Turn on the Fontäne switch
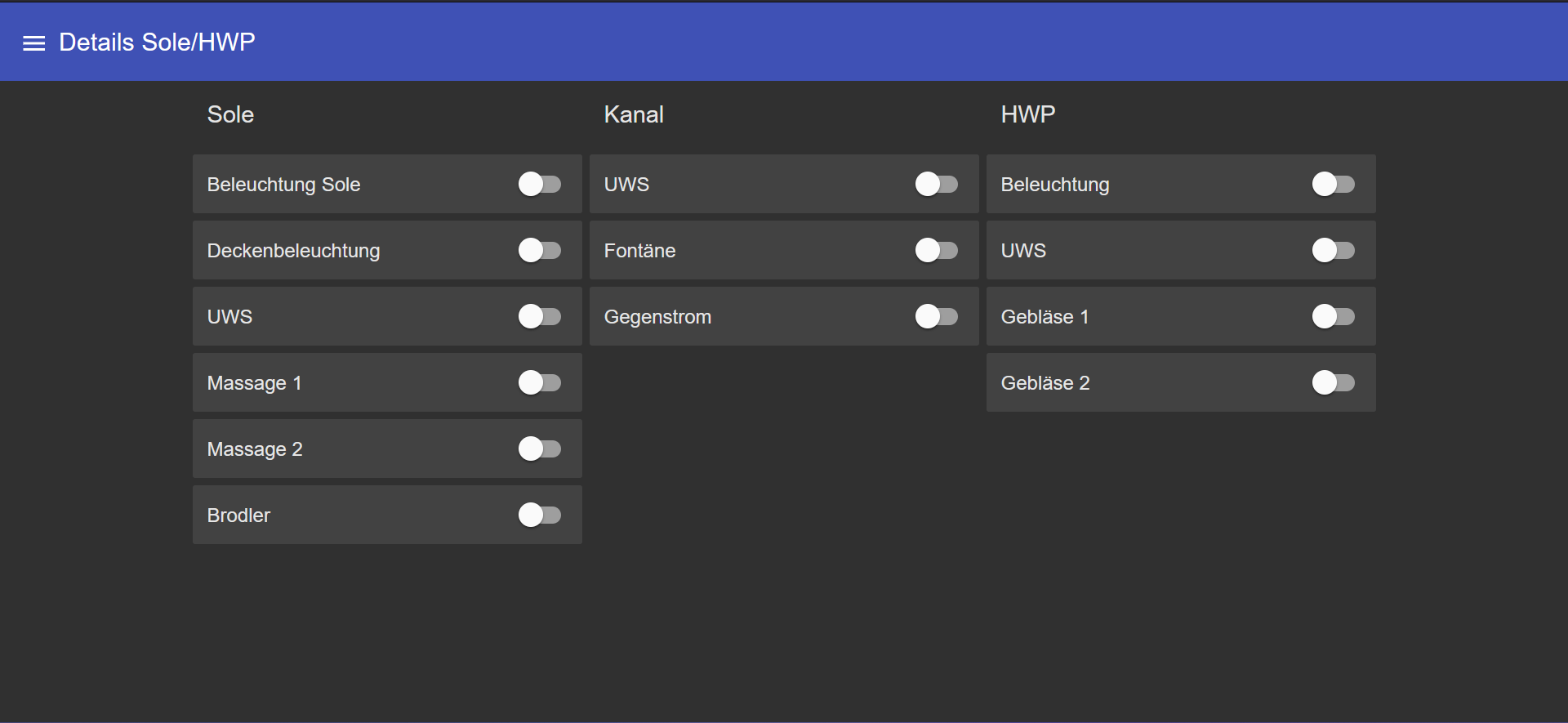The height and width of the screenshot is (723, 1568). [x=937, y=250]
